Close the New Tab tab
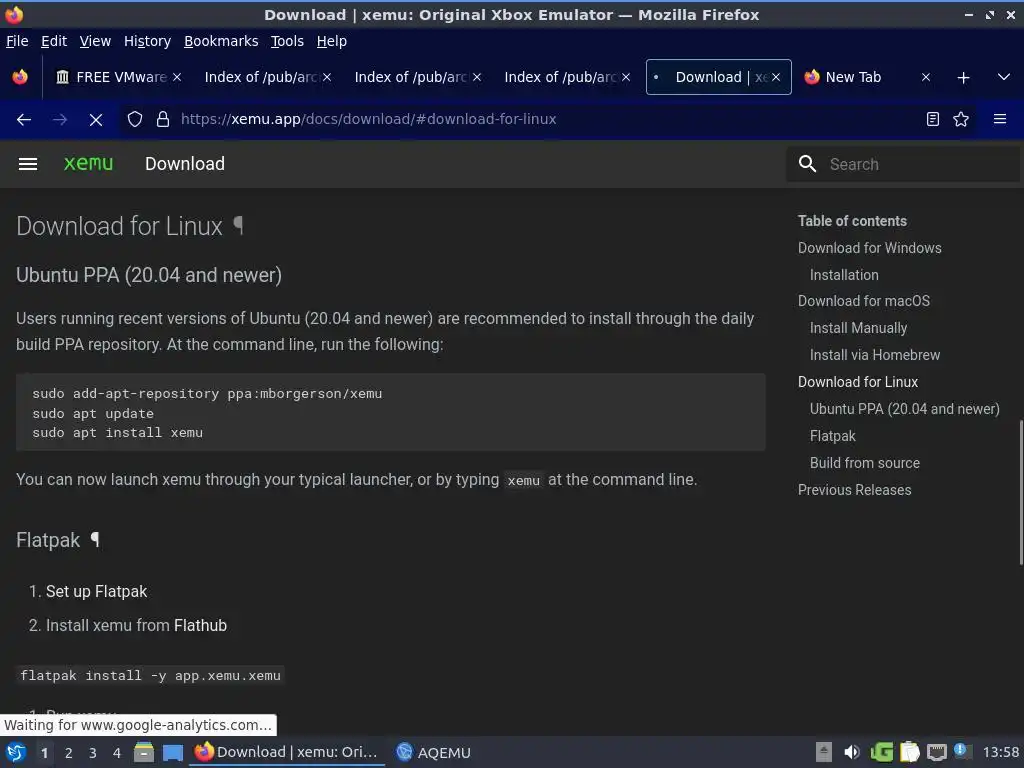The width and height of the screenshot is (1024, 768). click(x=925, y=77)
